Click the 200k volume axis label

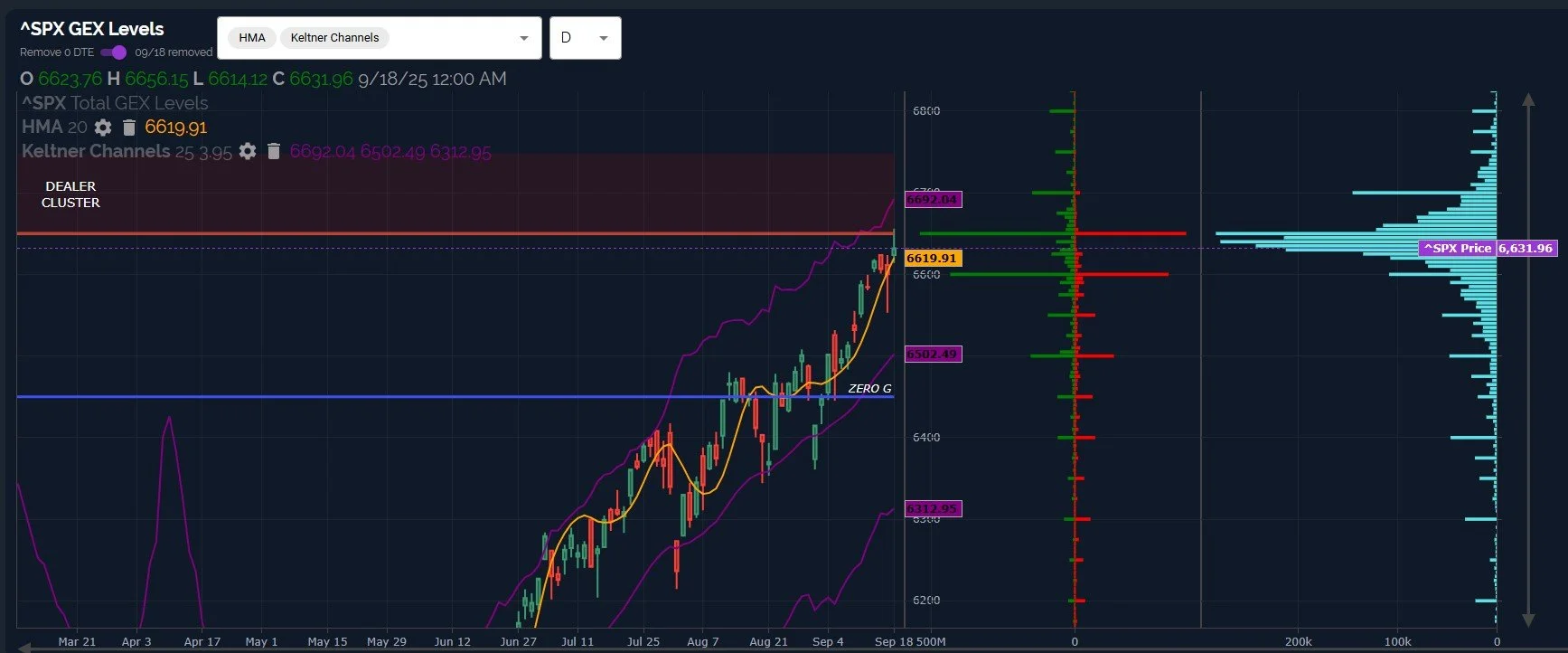tap(1299, 641)
